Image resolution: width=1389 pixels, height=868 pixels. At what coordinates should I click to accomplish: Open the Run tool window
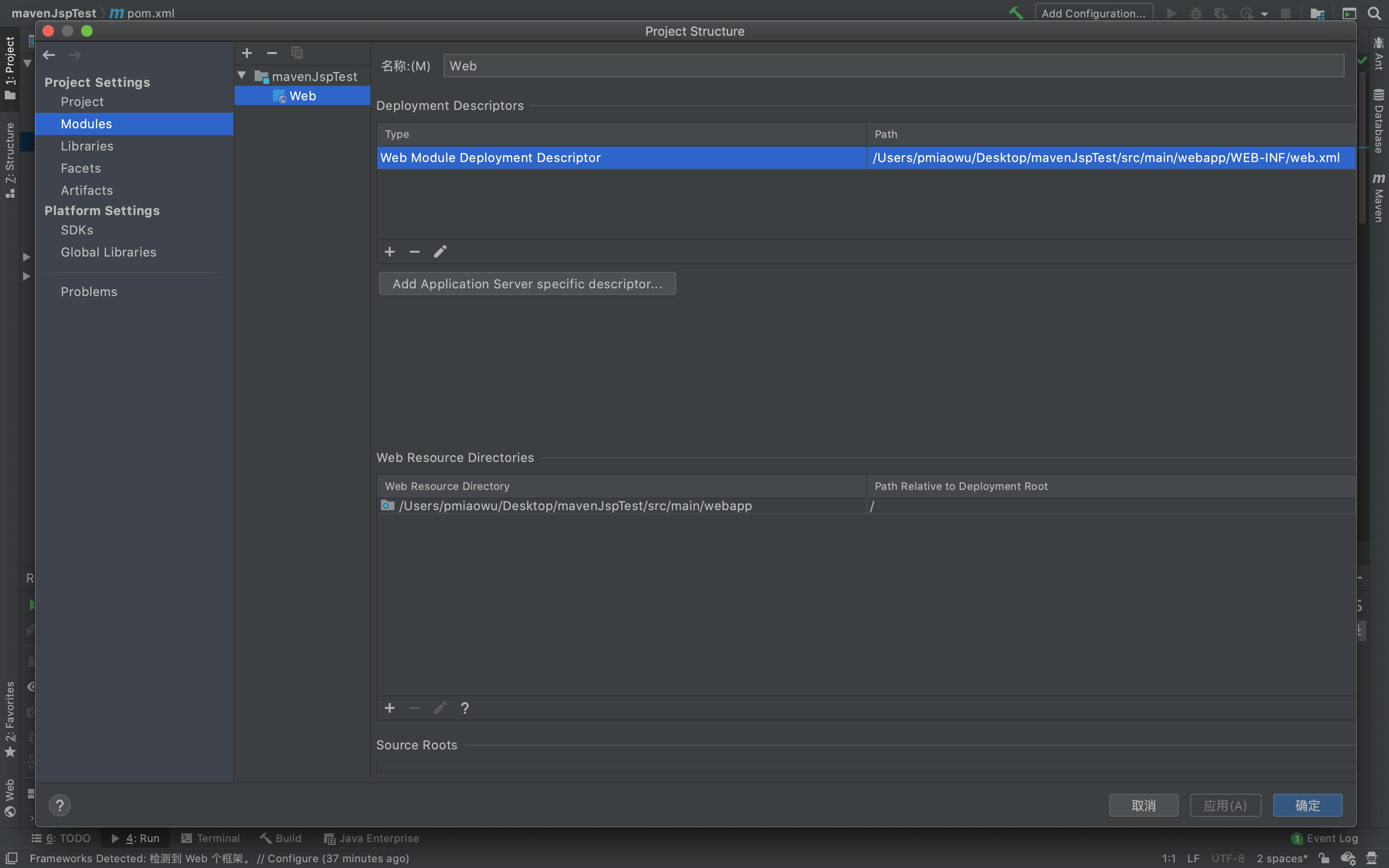point(136,838)
